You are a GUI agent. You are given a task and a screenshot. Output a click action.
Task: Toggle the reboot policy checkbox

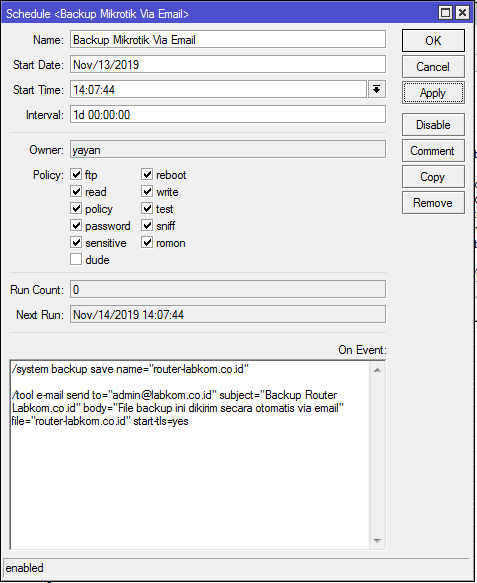coord(147,174)
